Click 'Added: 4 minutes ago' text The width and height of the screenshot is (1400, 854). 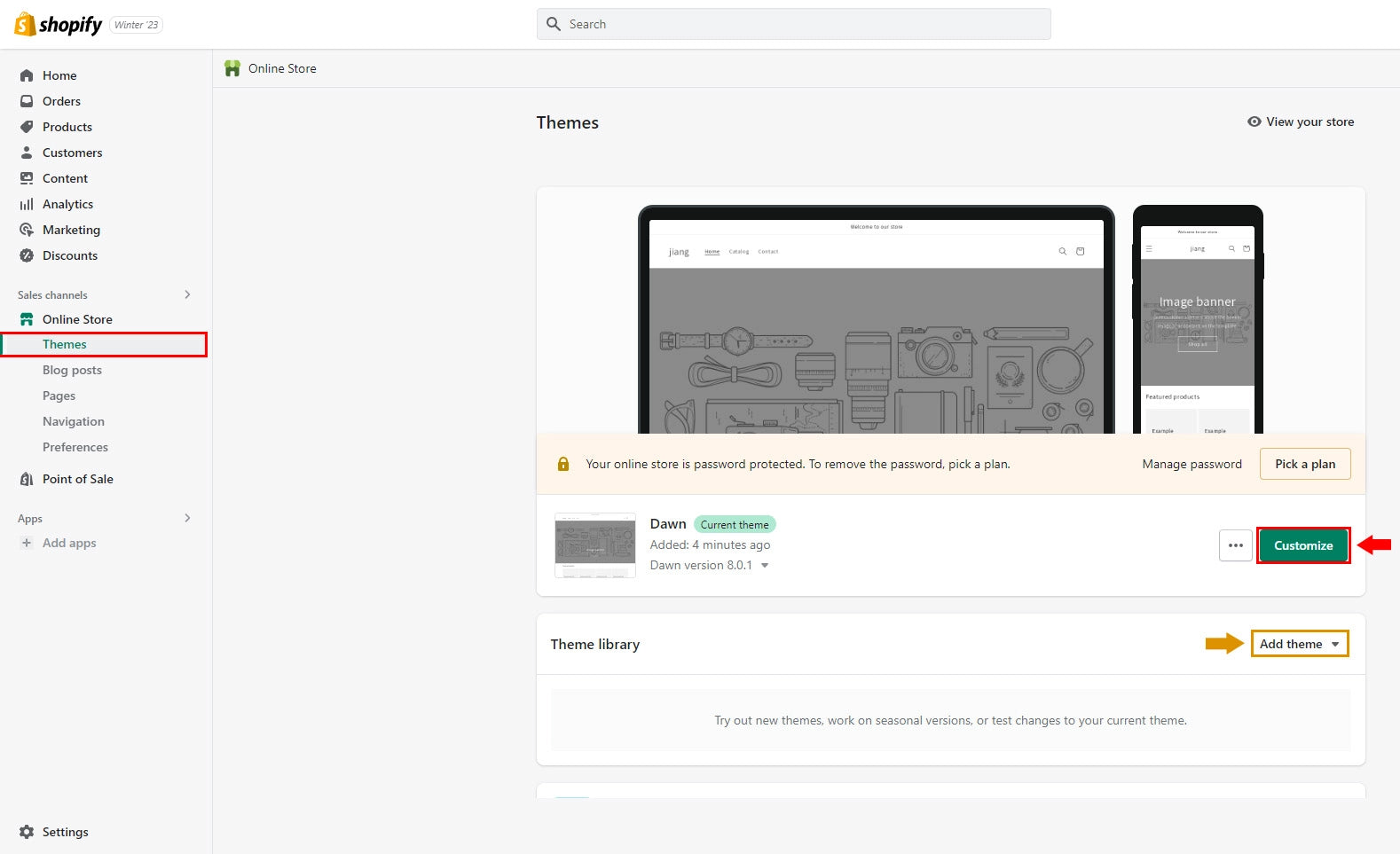point(710,545)
